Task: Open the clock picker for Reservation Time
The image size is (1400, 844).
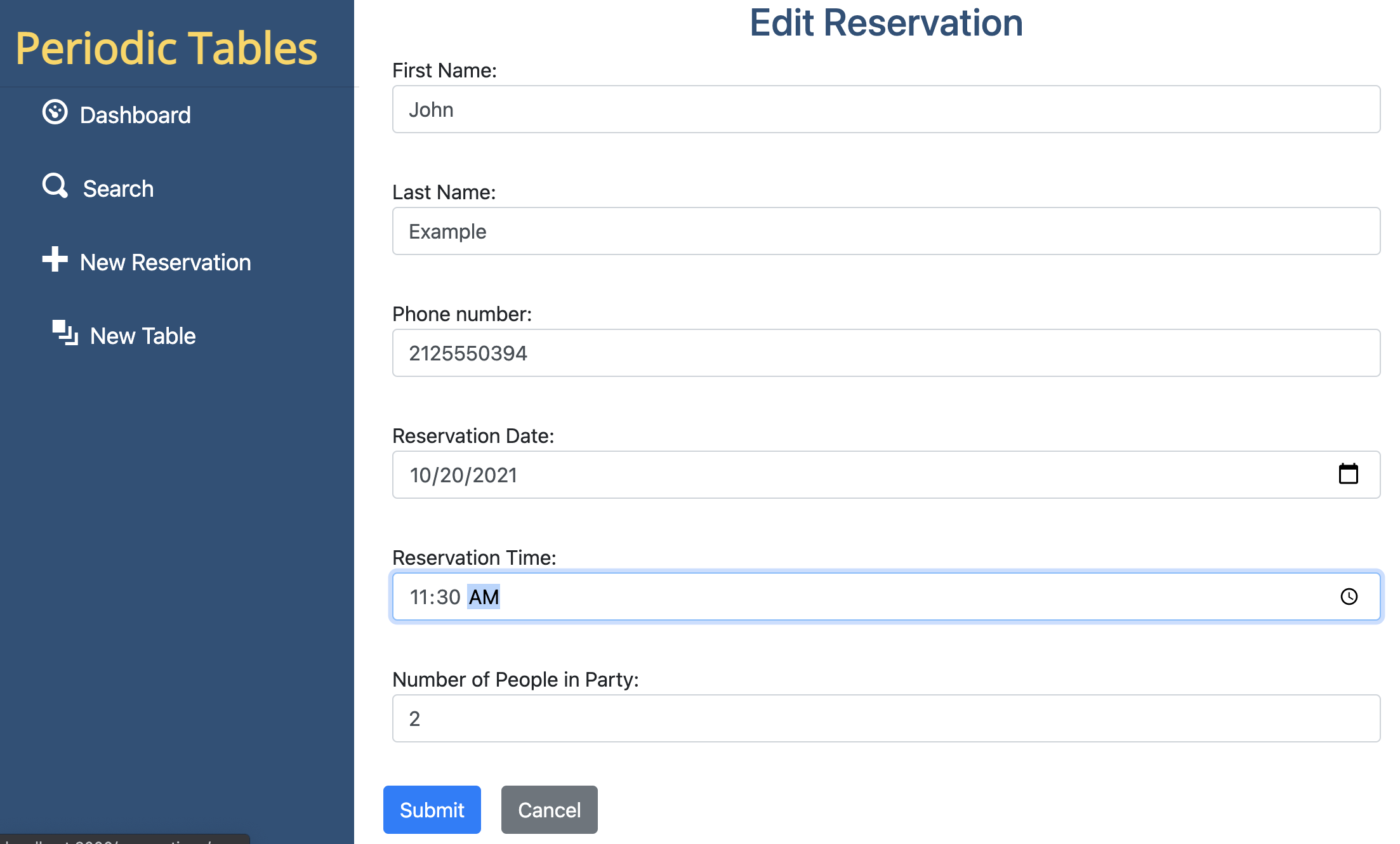Action: pos(1349,596)
